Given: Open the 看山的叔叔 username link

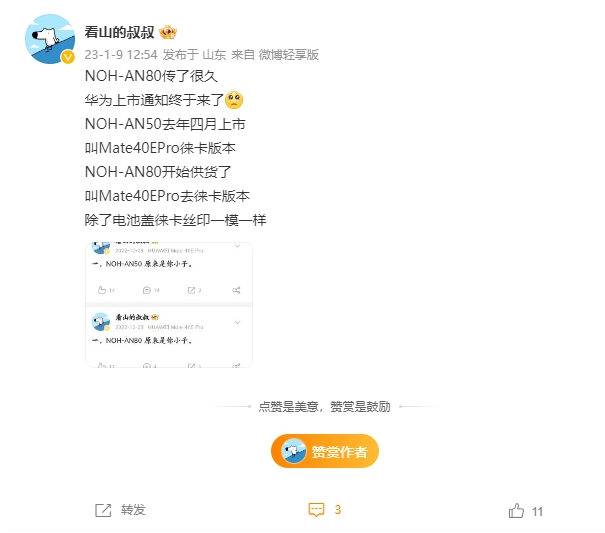Looking at the screenshot, I should (x=120, y=32).
